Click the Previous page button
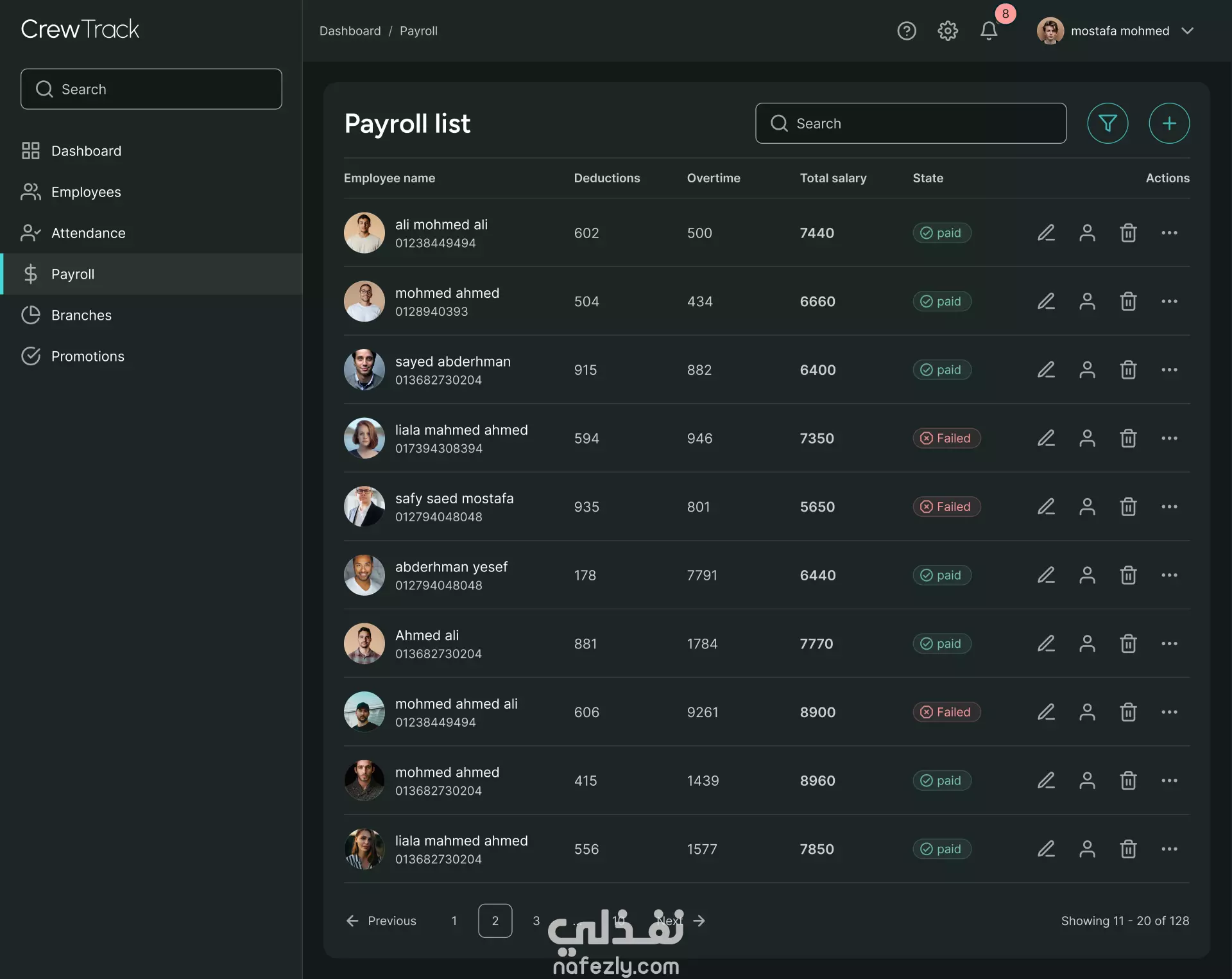Viewport: 1232px width, 979px height. pyautogui.click(x=381, y=921)
